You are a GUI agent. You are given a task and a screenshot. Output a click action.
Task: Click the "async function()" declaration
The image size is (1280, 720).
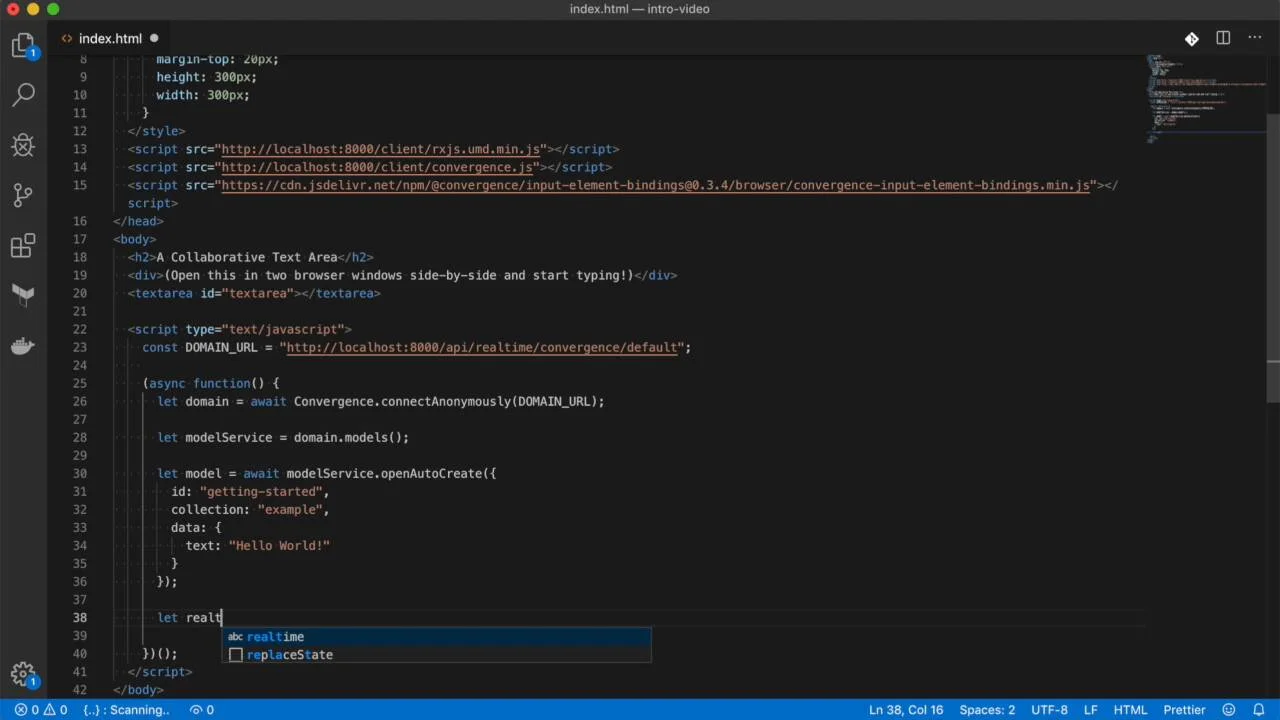[x=207, y=383]
